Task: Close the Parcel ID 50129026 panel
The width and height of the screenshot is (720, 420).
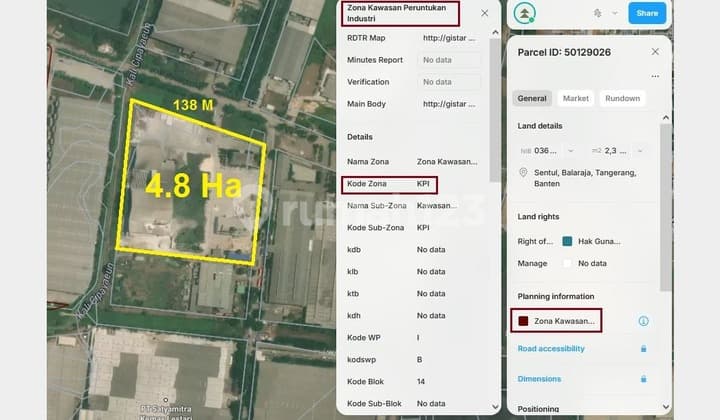Action: tap(655, 51)
